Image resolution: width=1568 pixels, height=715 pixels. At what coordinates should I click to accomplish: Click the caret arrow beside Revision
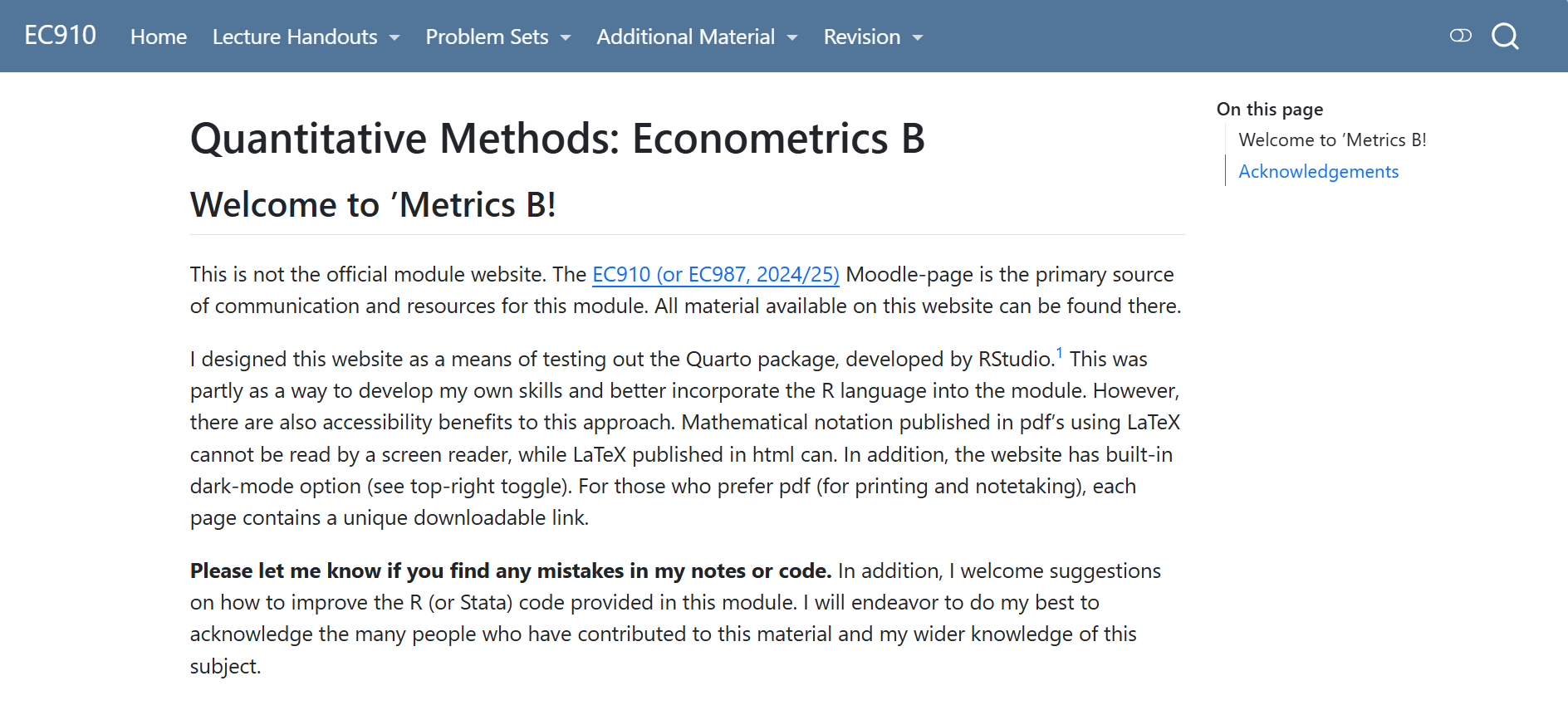click(x=918, y=38)
